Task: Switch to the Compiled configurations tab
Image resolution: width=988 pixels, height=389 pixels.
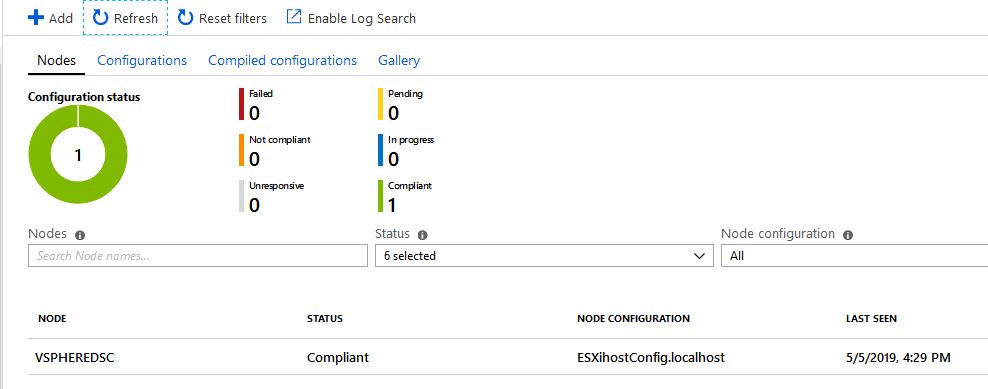Action: coord(282,61)
